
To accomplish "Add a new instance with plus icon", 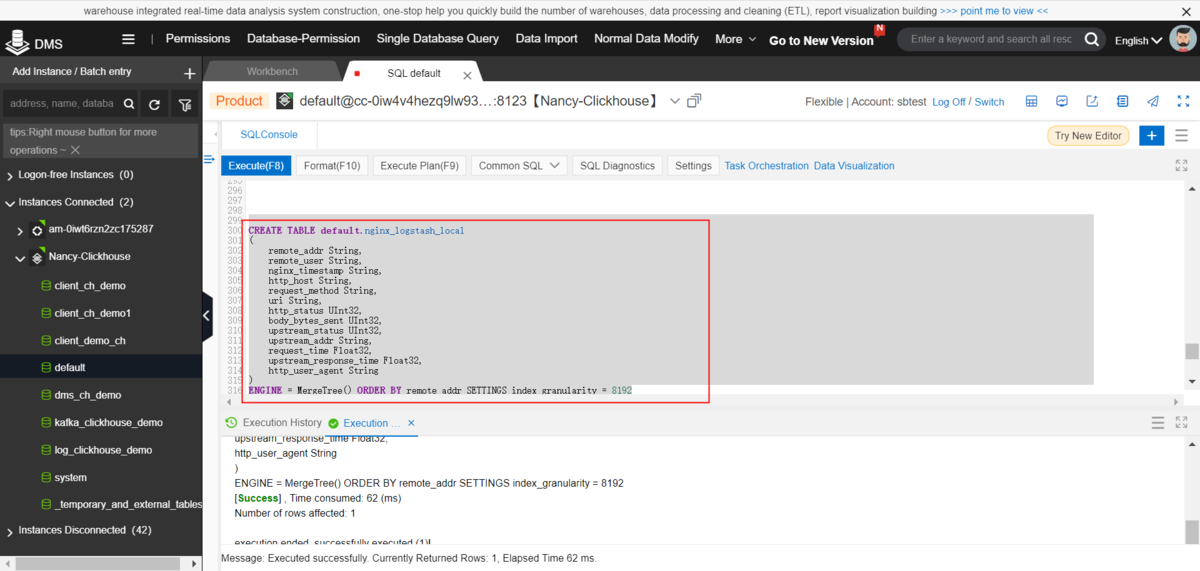I will (x=190, y=73).
